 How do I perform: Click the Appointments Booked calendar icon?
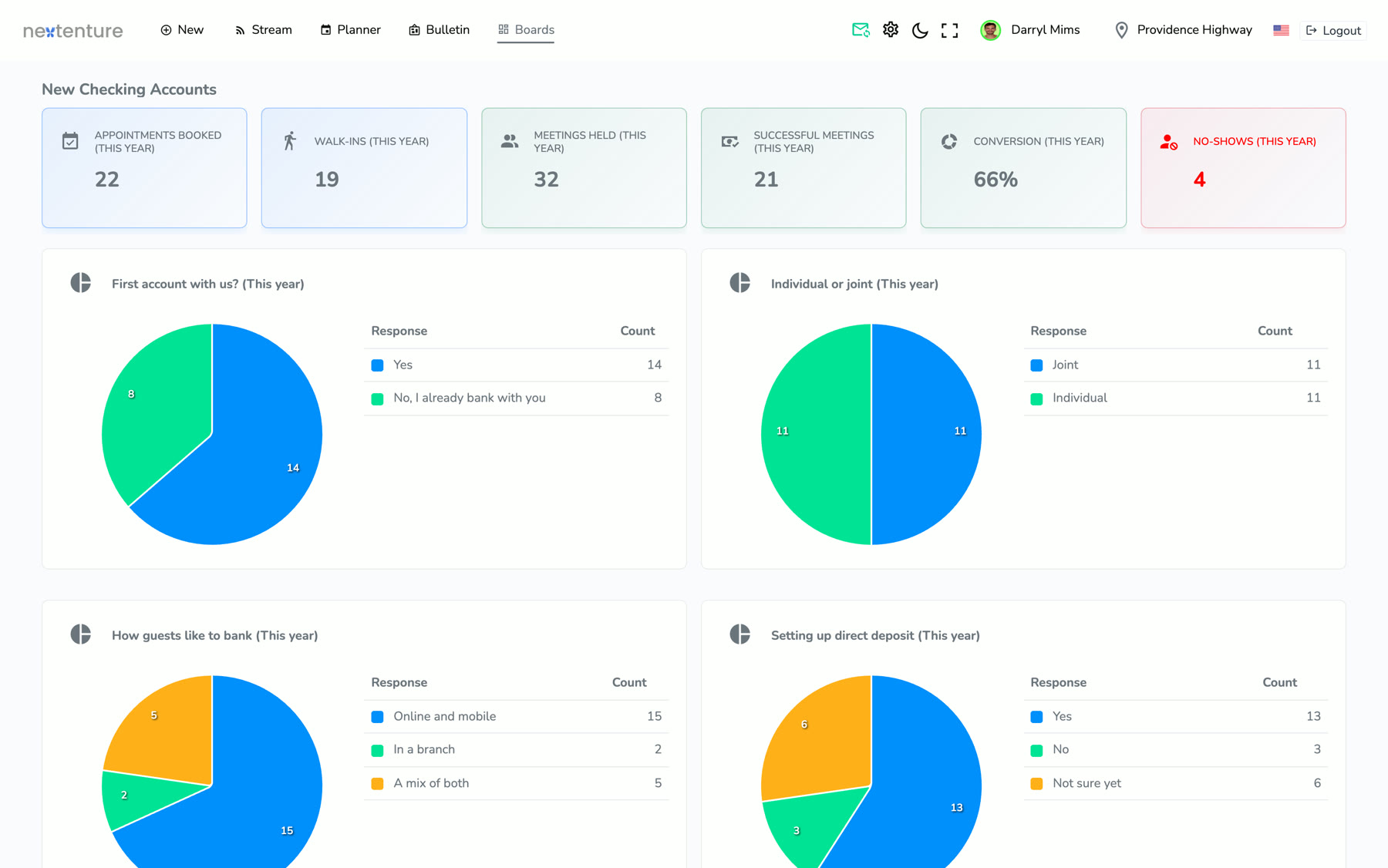pos(70,141)
